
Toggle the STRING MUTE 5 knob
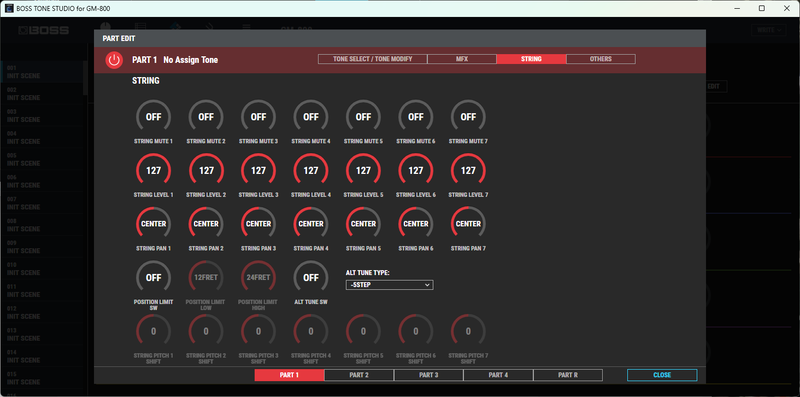pyautogui.click(x=363, y=117)
